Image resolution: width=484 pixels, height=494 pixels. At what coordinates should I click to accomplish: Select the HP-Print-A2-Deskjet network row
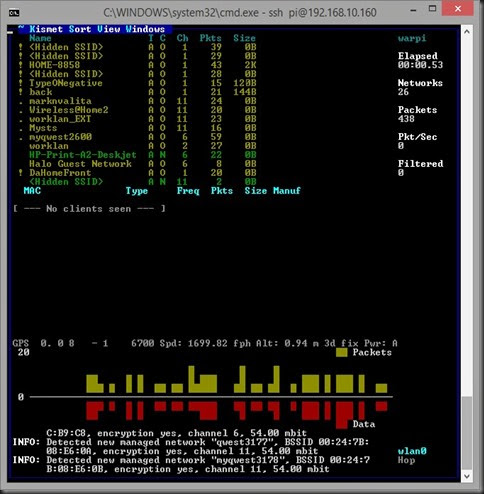click(x=138, y=155)
